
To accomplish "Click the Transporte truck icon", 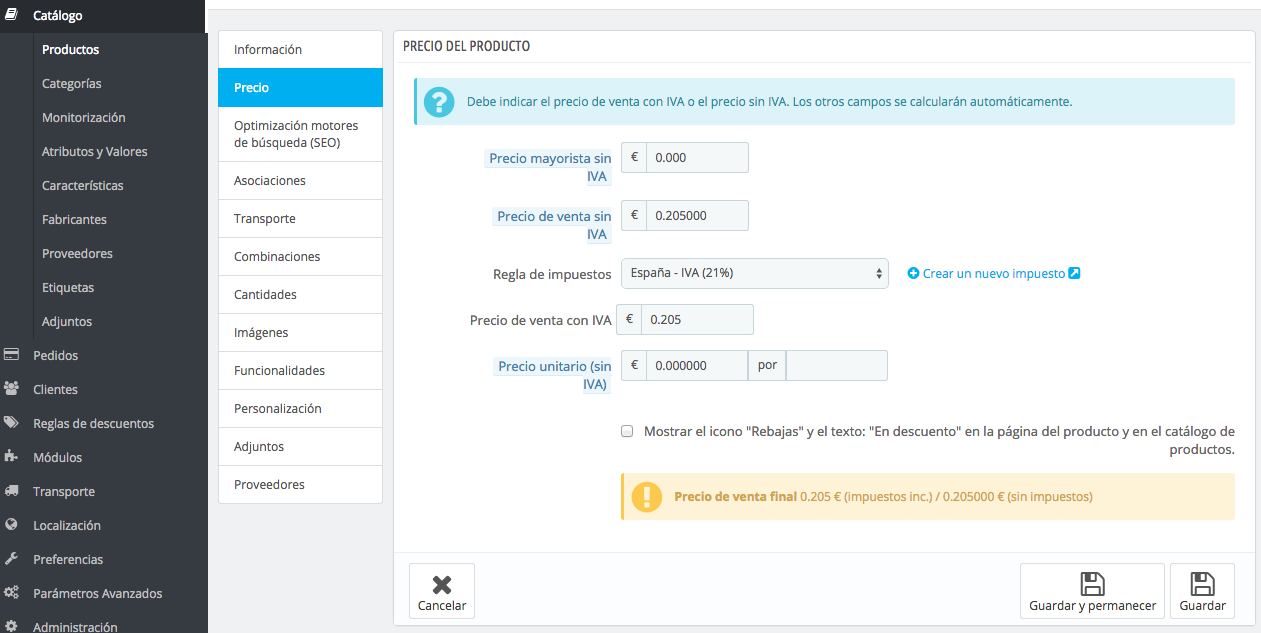I will point(12,491).
